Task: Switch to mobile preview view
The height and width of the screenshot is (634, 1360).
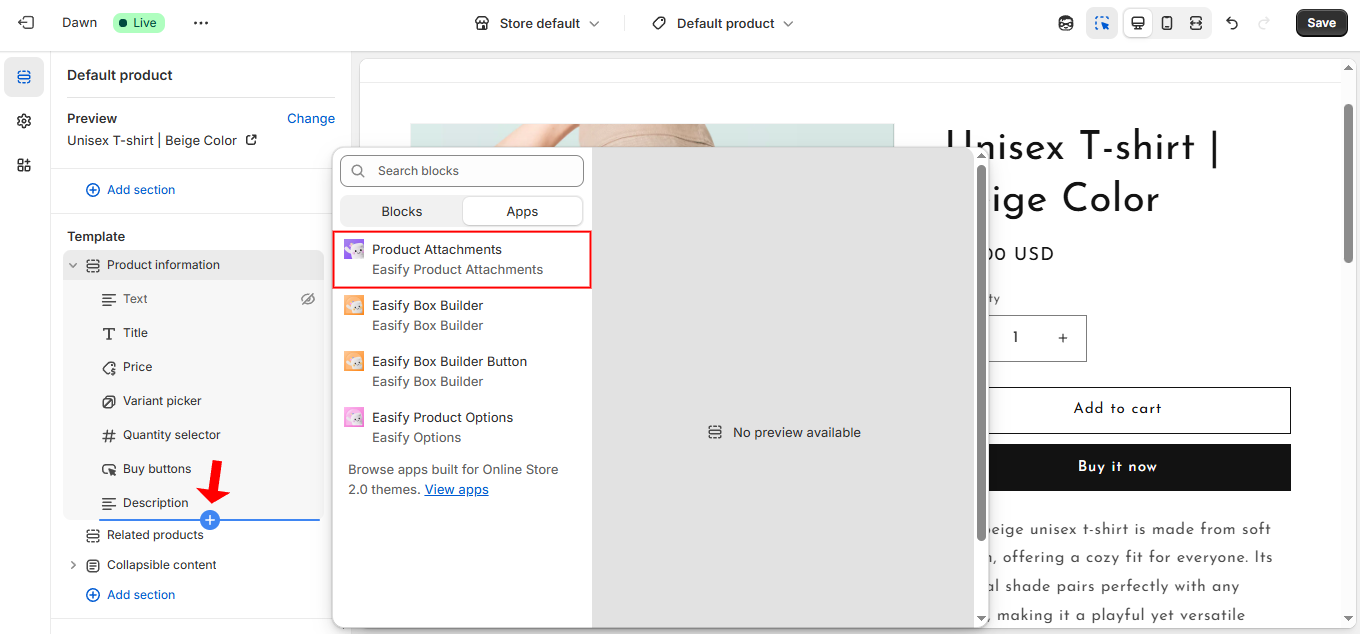Action: [x=1166, y=22]
